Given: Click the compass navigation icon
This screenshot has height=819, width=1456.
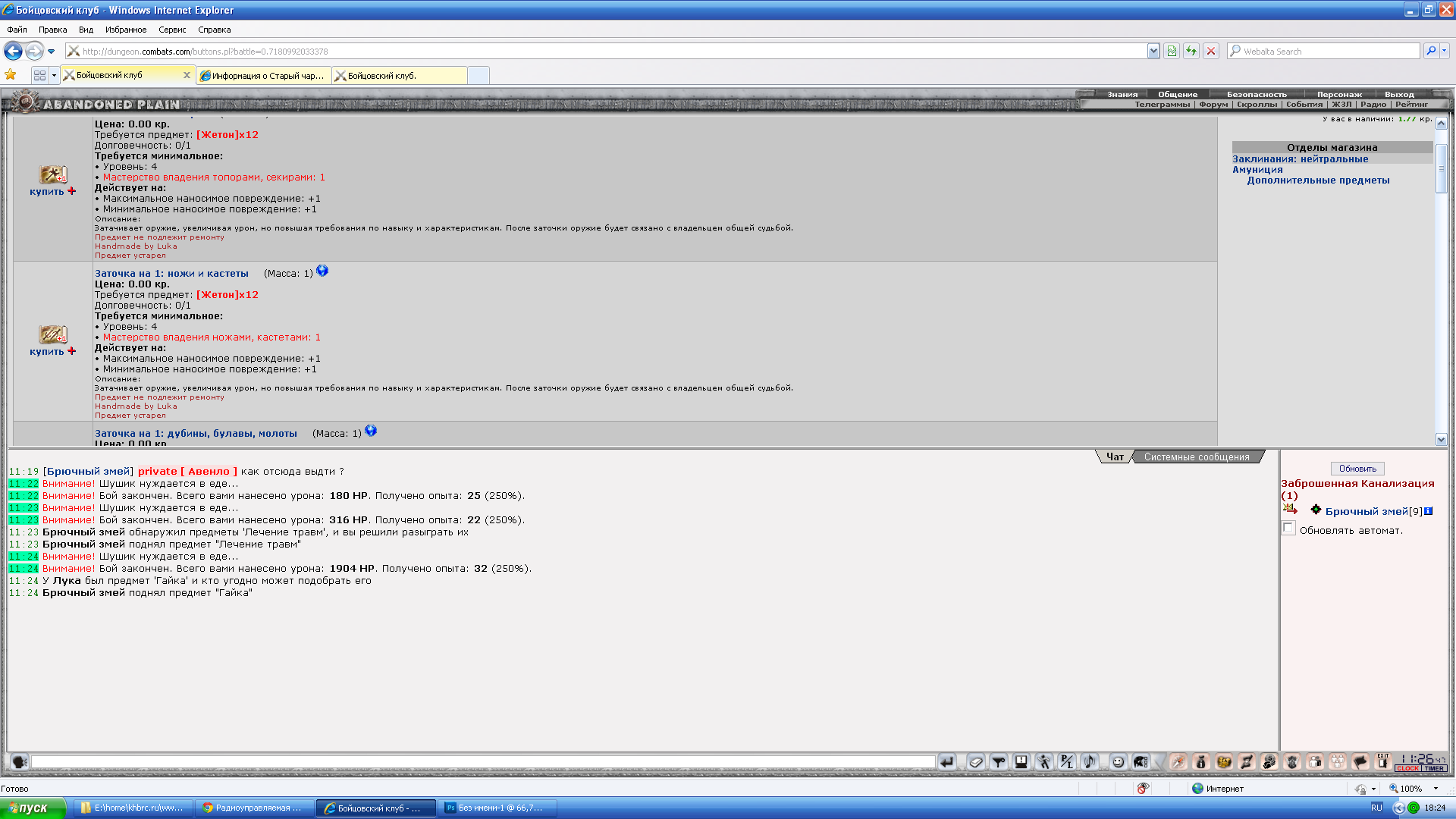Looking at the screenshot, I should (x=1178, y=762).
